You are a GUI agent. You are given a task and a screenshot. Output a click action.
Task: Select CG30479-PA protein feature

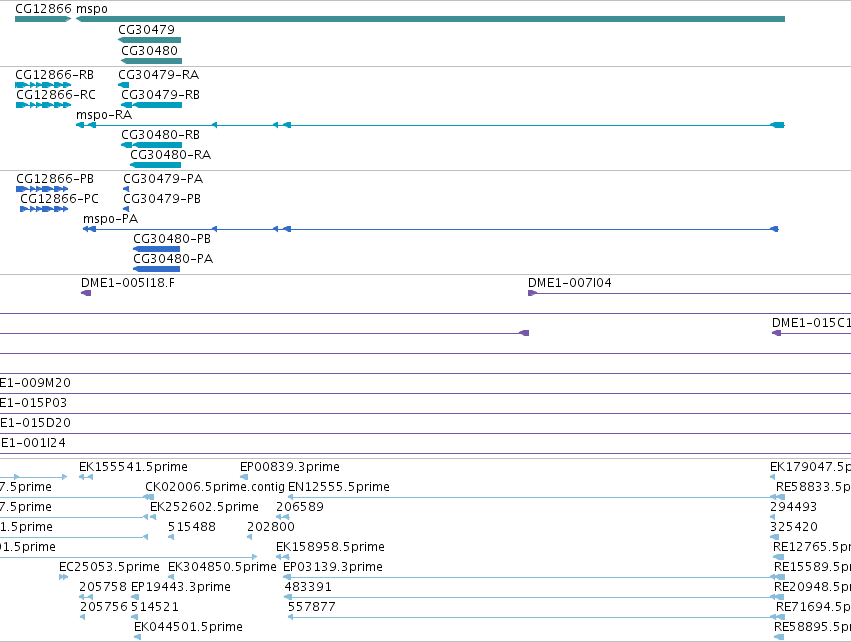(126, 189)
